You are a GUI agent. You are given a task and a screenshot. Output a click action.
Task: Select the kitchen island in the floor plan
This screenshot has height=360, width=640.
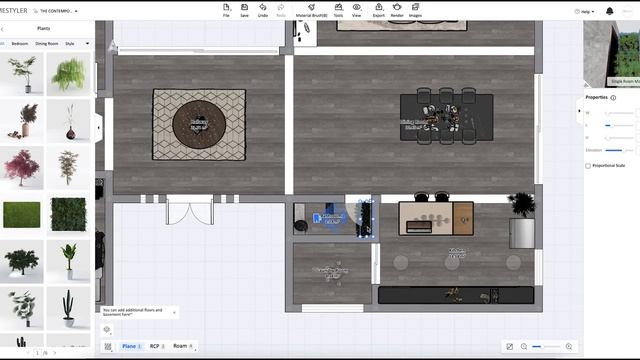[x=436, y=218]
